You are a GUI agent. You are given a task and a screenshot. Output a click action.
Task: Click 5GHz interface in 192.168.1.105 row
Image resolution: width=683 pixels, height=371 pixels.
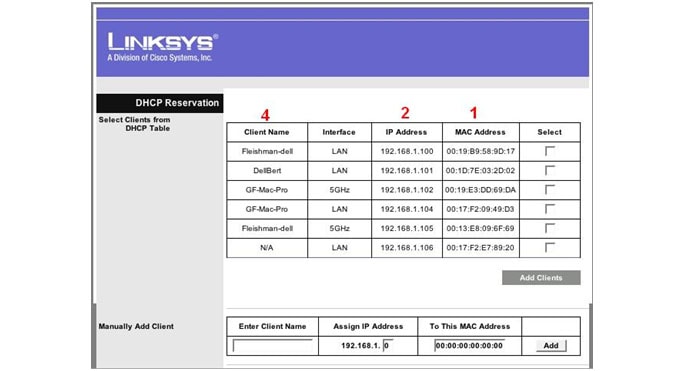[339, 229]
